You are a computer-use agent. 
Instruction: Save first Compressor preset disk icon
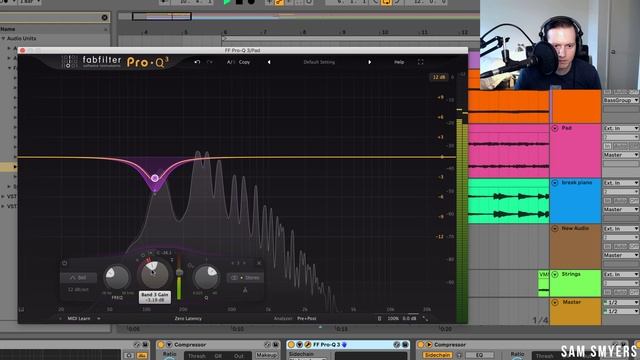coord(276,345)
